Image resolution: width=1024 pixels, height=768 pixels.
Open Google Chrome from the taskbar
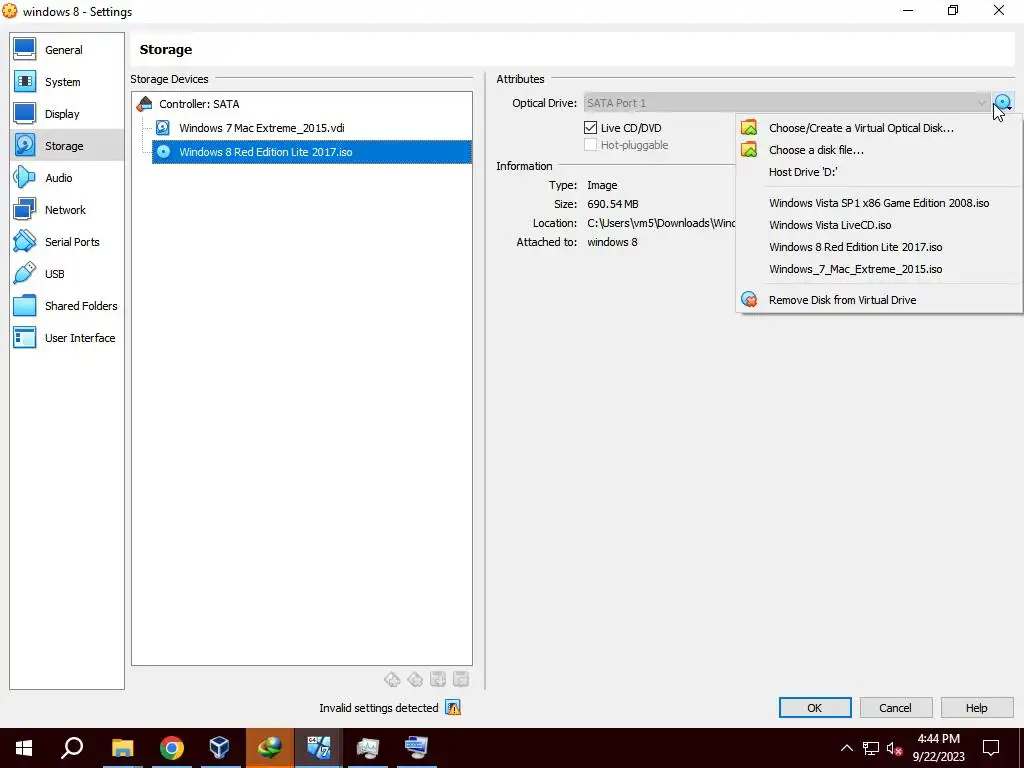pyautogui.click(x=171, y=748)
